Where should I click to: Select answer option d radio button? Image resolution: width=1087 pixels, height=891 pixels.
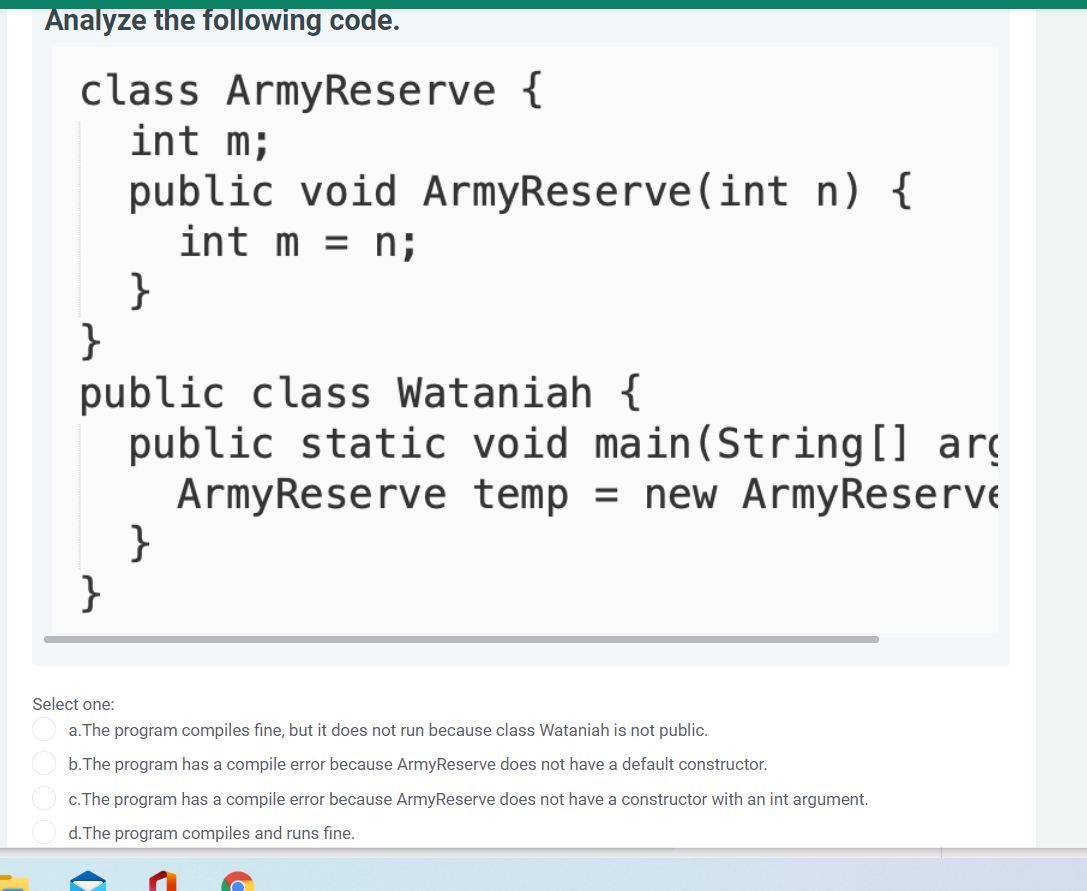click(44, 832)
